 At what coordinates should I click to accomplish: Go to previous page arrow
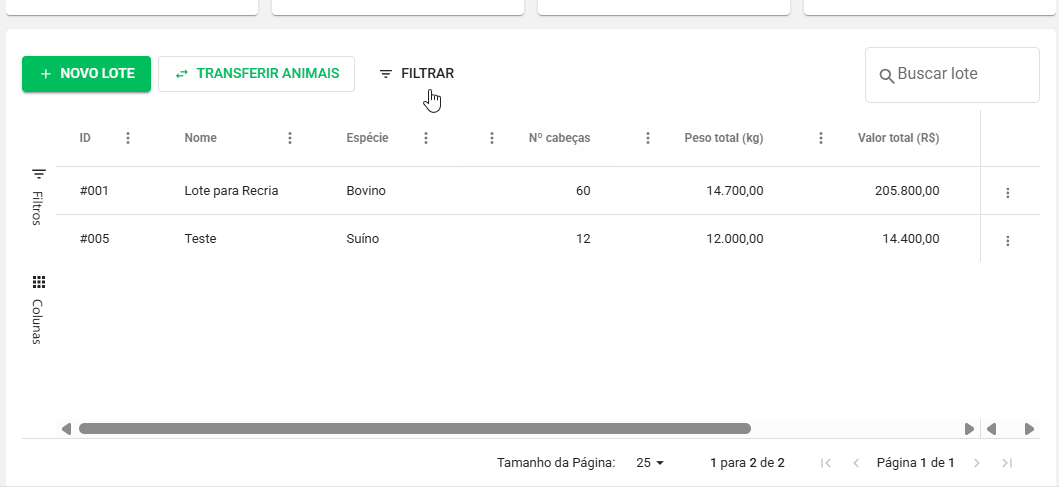(856, 463)
